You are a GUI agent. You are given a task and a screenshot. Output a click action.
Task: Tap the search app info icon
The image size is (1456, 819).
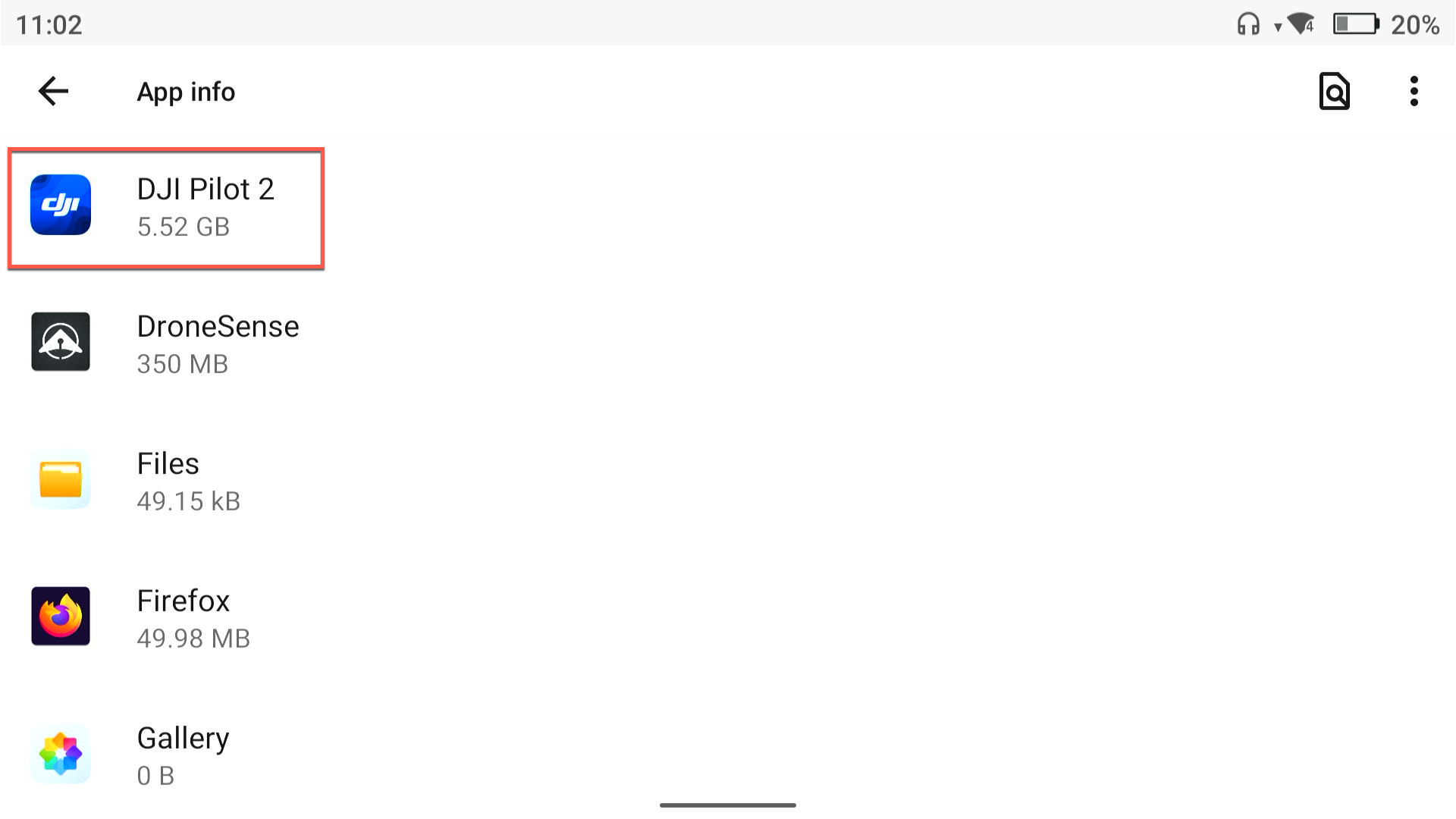(x=1335, y=91)
